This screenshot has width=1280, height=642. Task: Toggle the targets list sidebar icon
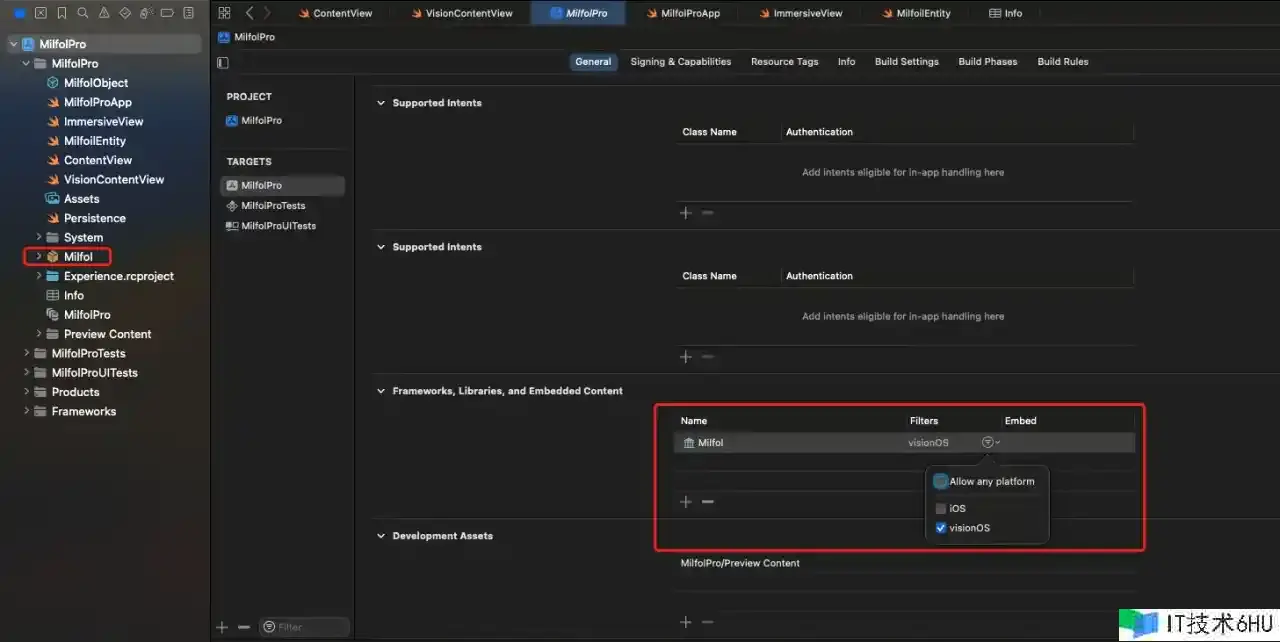tap(223, 62)
